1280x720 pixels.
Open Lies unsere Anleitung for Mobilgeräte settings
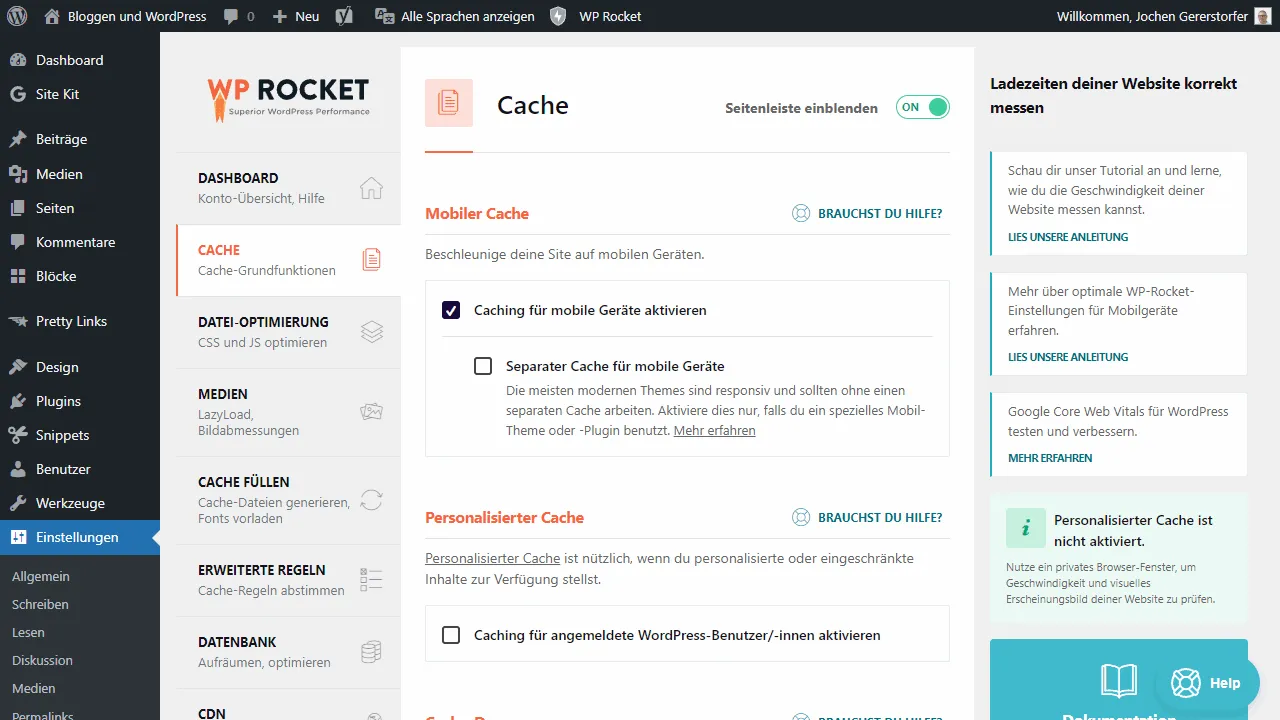pyautogui.click(x=1068, y=357)
